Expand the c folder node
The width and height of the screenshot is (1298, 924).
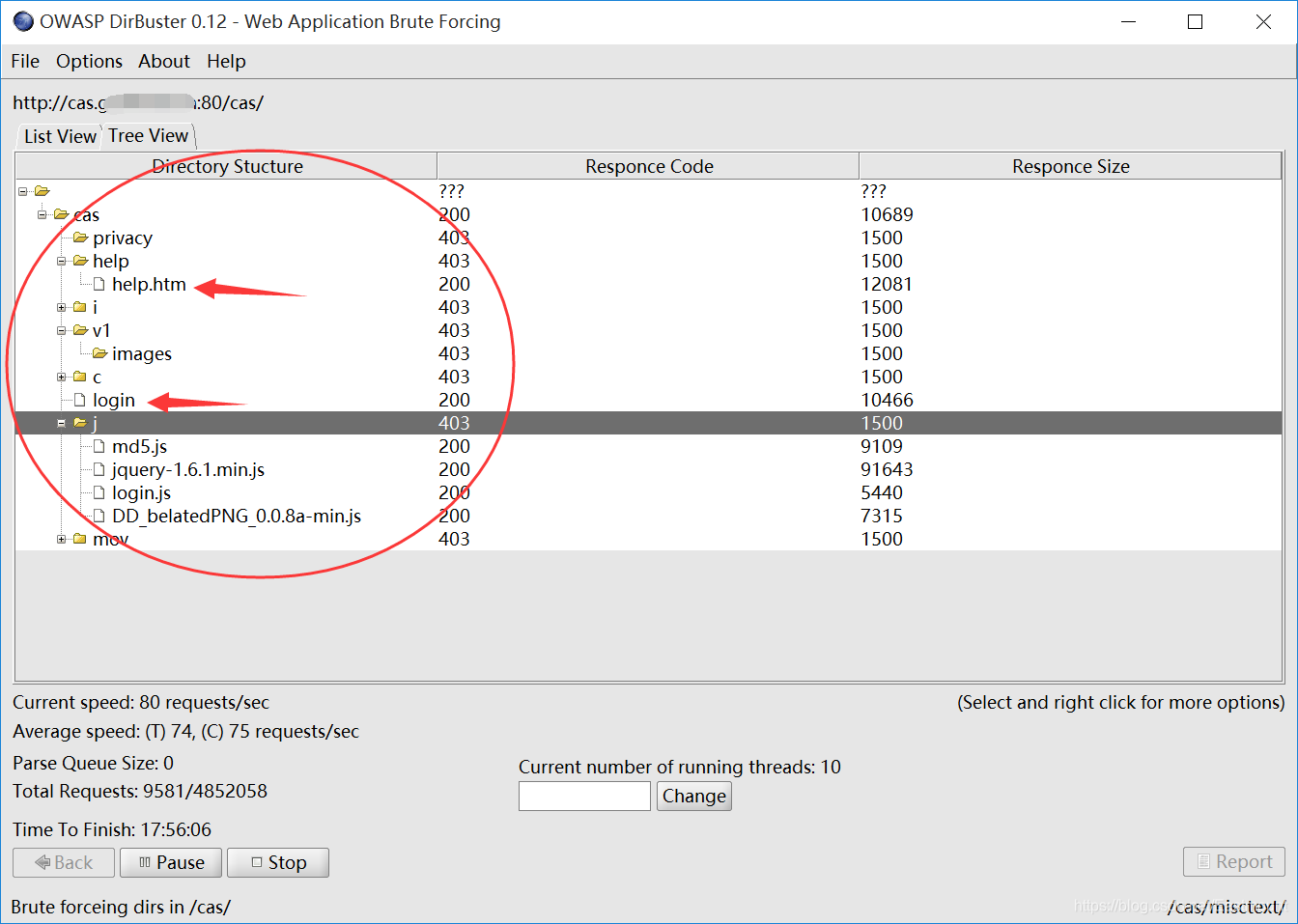pyautogui.click(x=62, y=377)
